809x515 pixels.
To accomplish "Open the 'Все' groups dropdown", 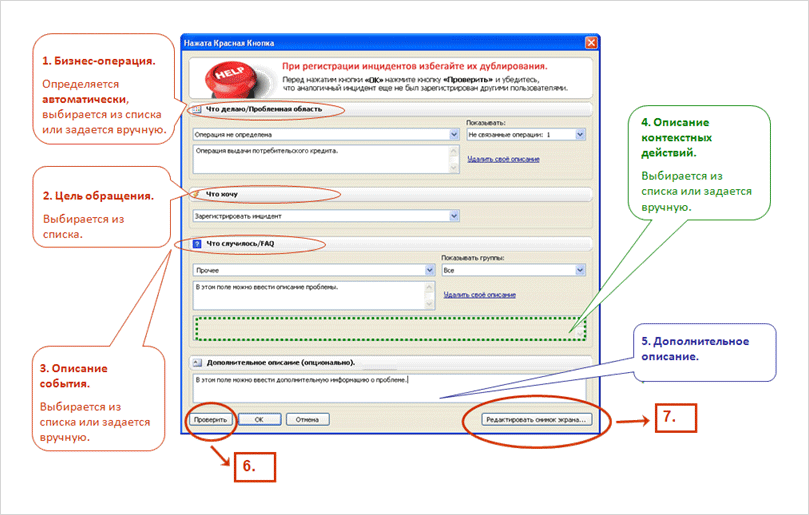I will pos(513,270).
